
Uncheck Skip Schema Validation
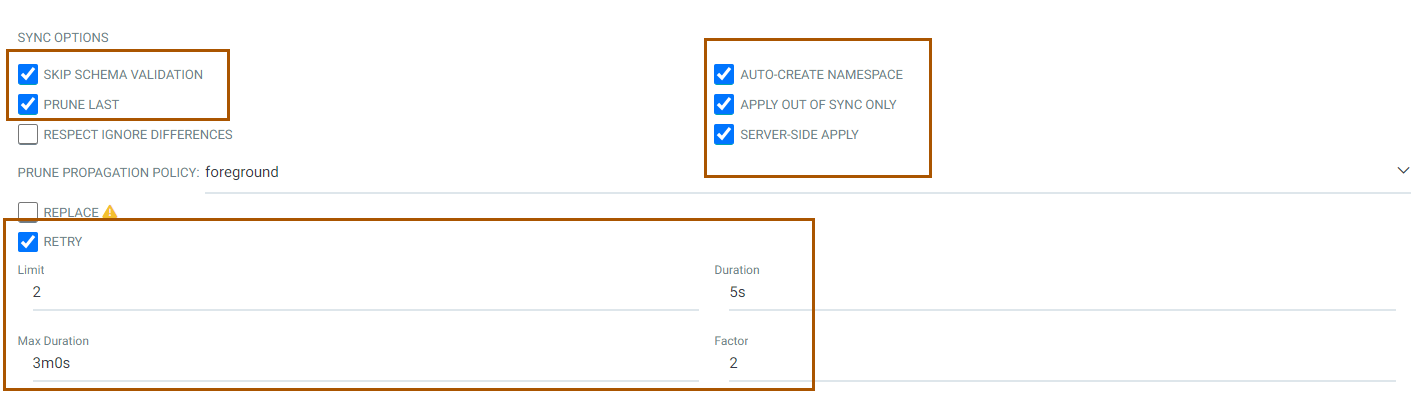(x=28, y=74)
